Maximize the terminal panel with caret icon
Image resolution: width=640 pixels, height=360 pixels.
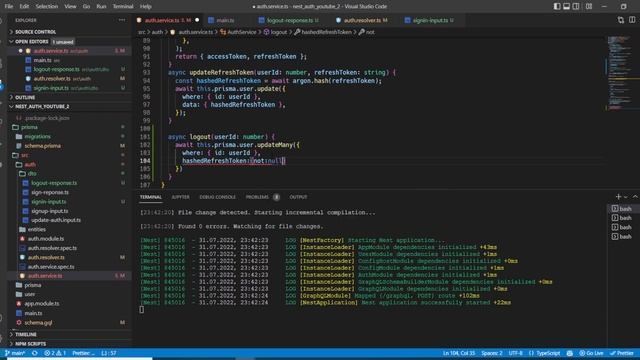tap(635, 197)
